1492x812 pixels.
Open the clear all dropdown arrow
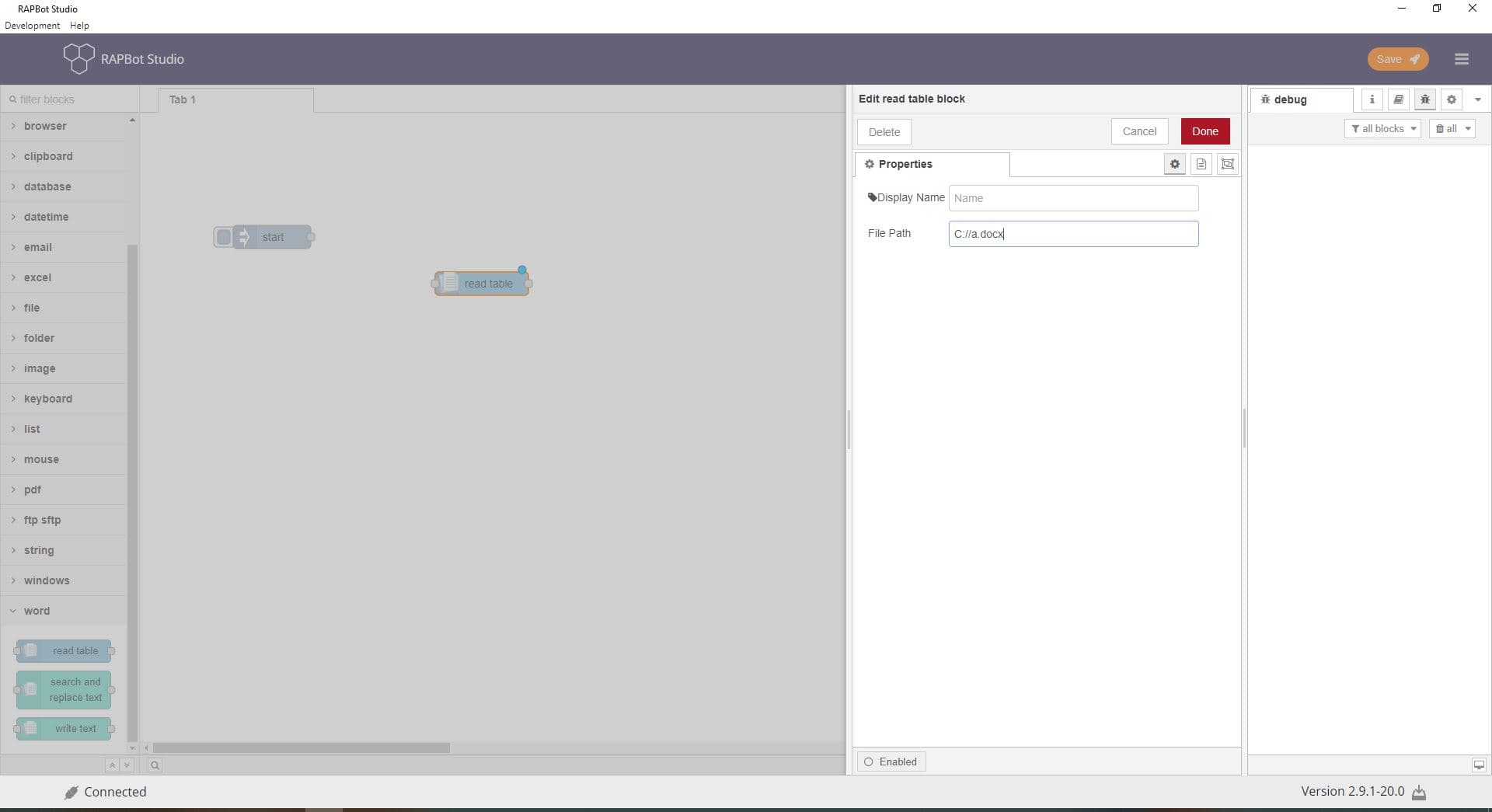coord(1468,129)
